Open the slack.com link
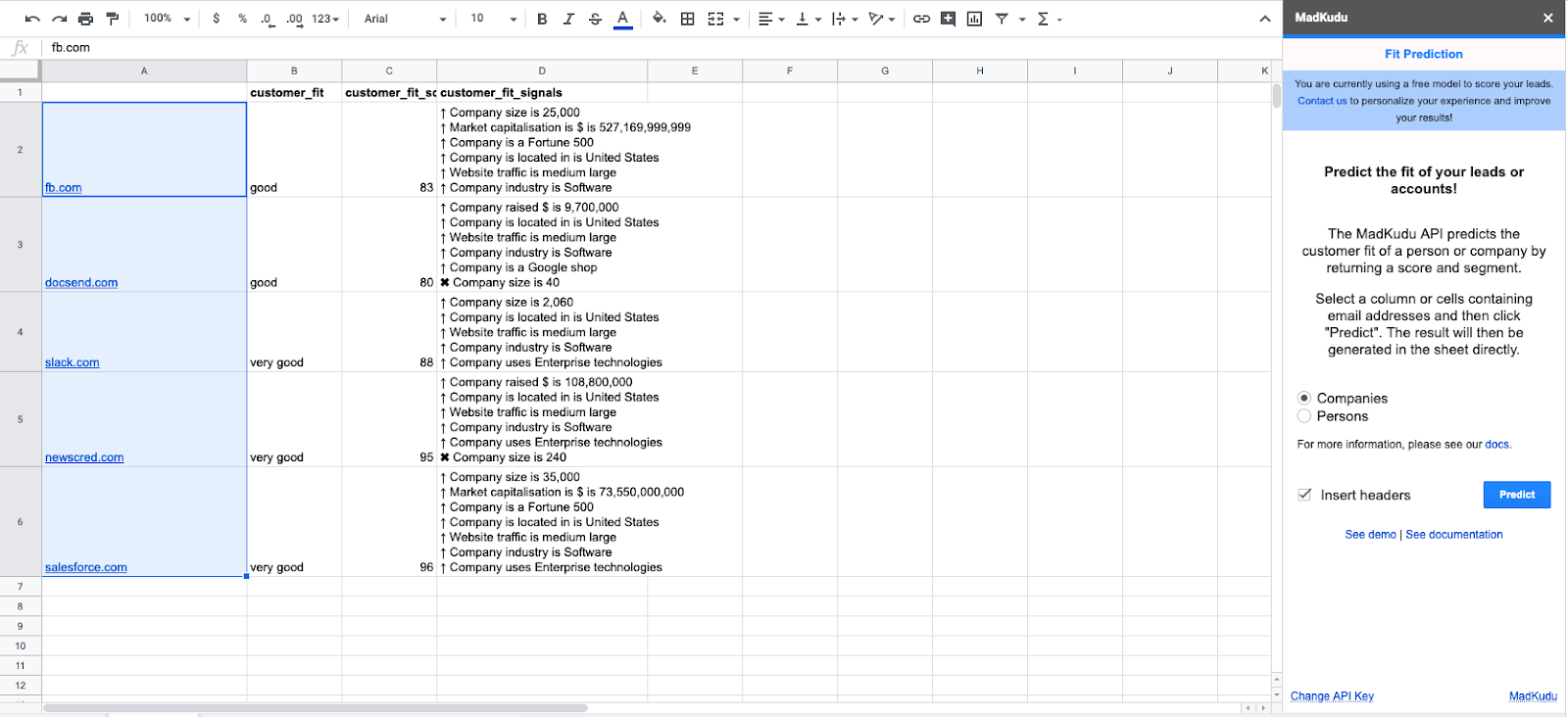The height and width of the screenshot is (717, 1568). click(x=72, y=362)
